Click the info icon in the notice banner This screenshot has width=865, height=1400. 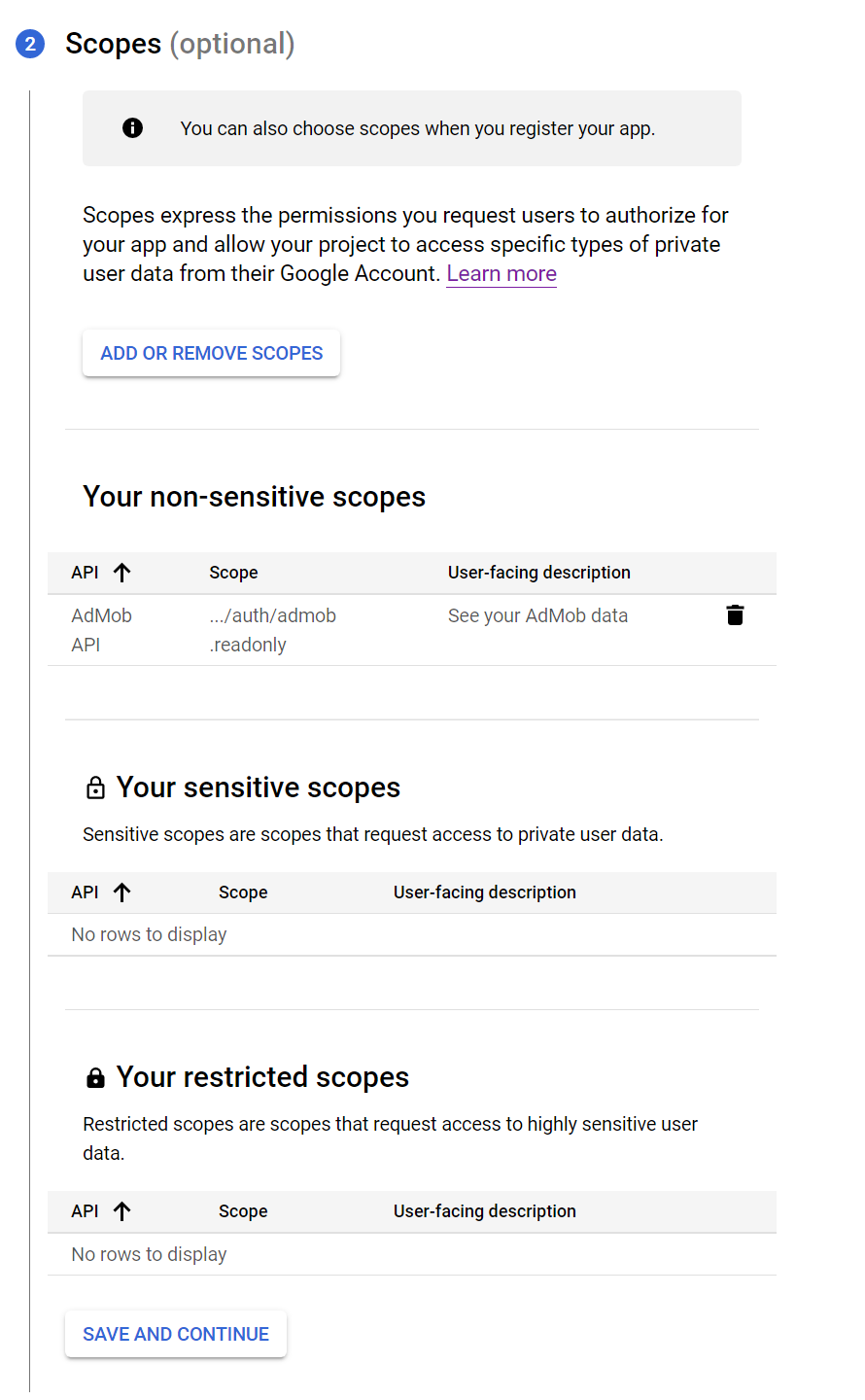click(133, 127)
